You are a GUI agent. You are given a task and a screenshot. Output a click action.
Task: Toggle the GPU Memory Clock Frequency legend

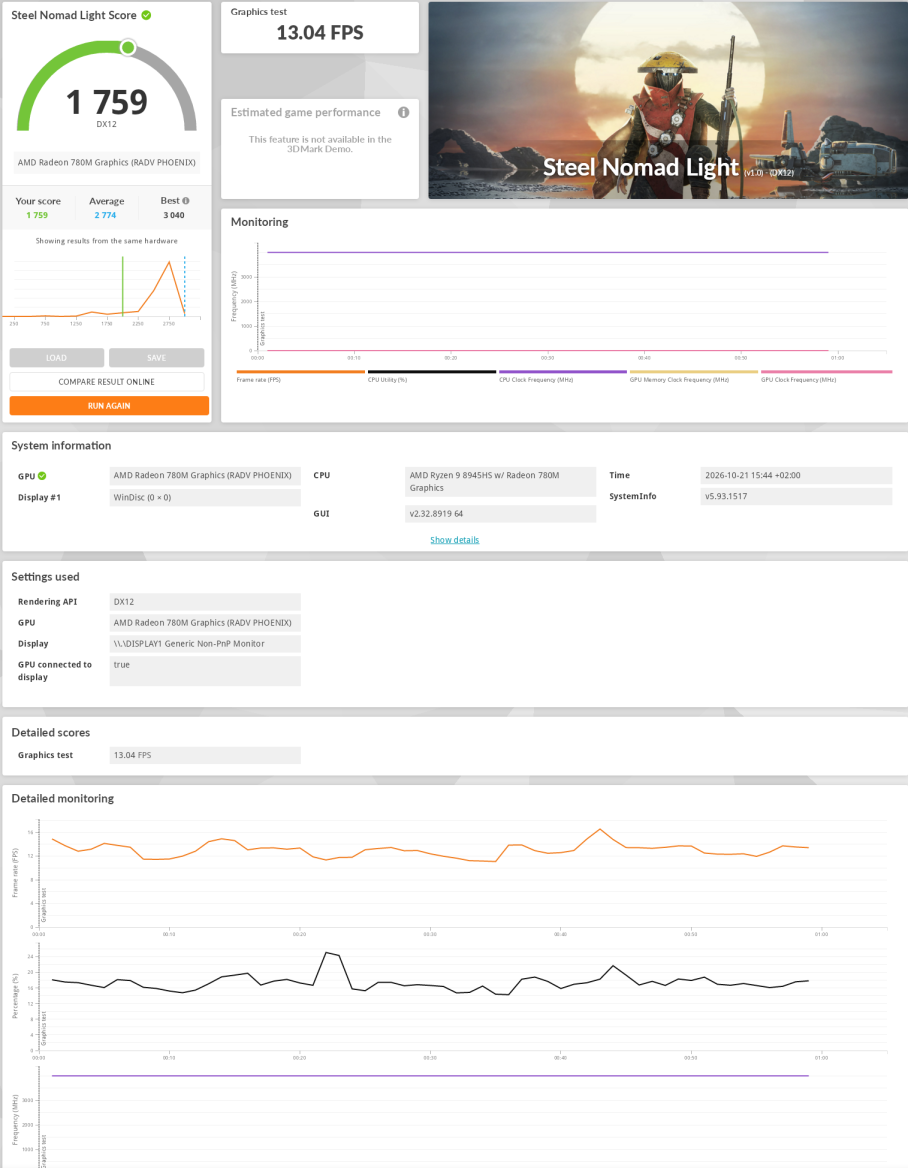pyautogui.click(x=693, y=375)
